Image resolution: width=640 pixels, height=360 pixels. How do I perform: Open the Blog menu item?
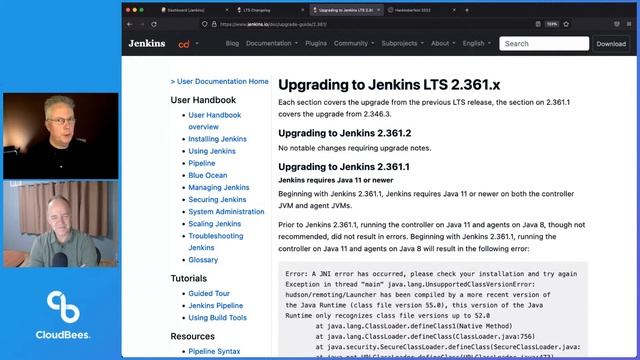click(232, 43)
